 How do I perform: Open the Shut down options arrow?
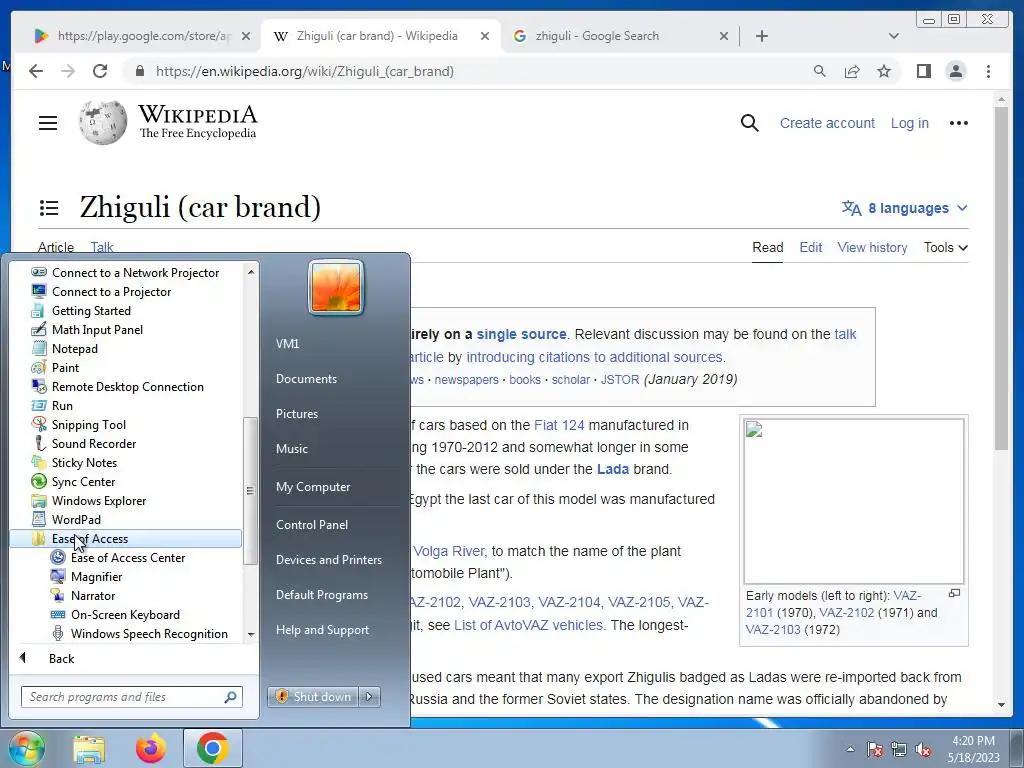tap(369, 697)
